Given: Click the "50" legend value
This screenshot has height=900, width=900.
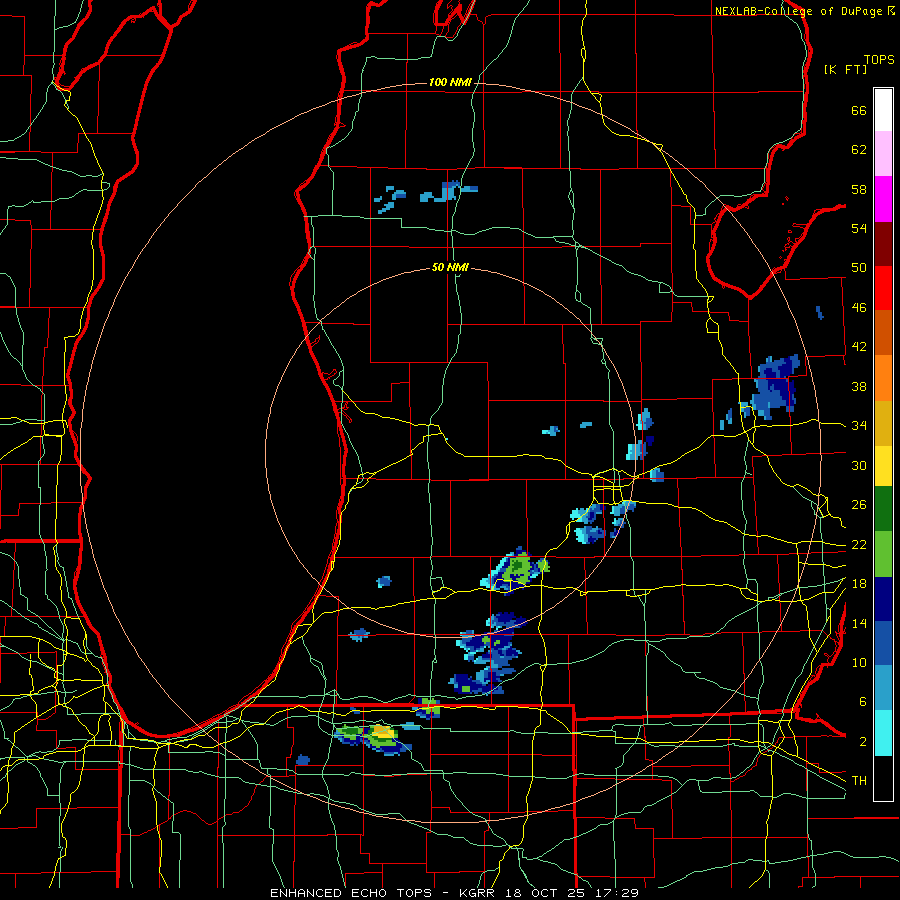Looking at the screenshot, I should click(x=859, y=268).
